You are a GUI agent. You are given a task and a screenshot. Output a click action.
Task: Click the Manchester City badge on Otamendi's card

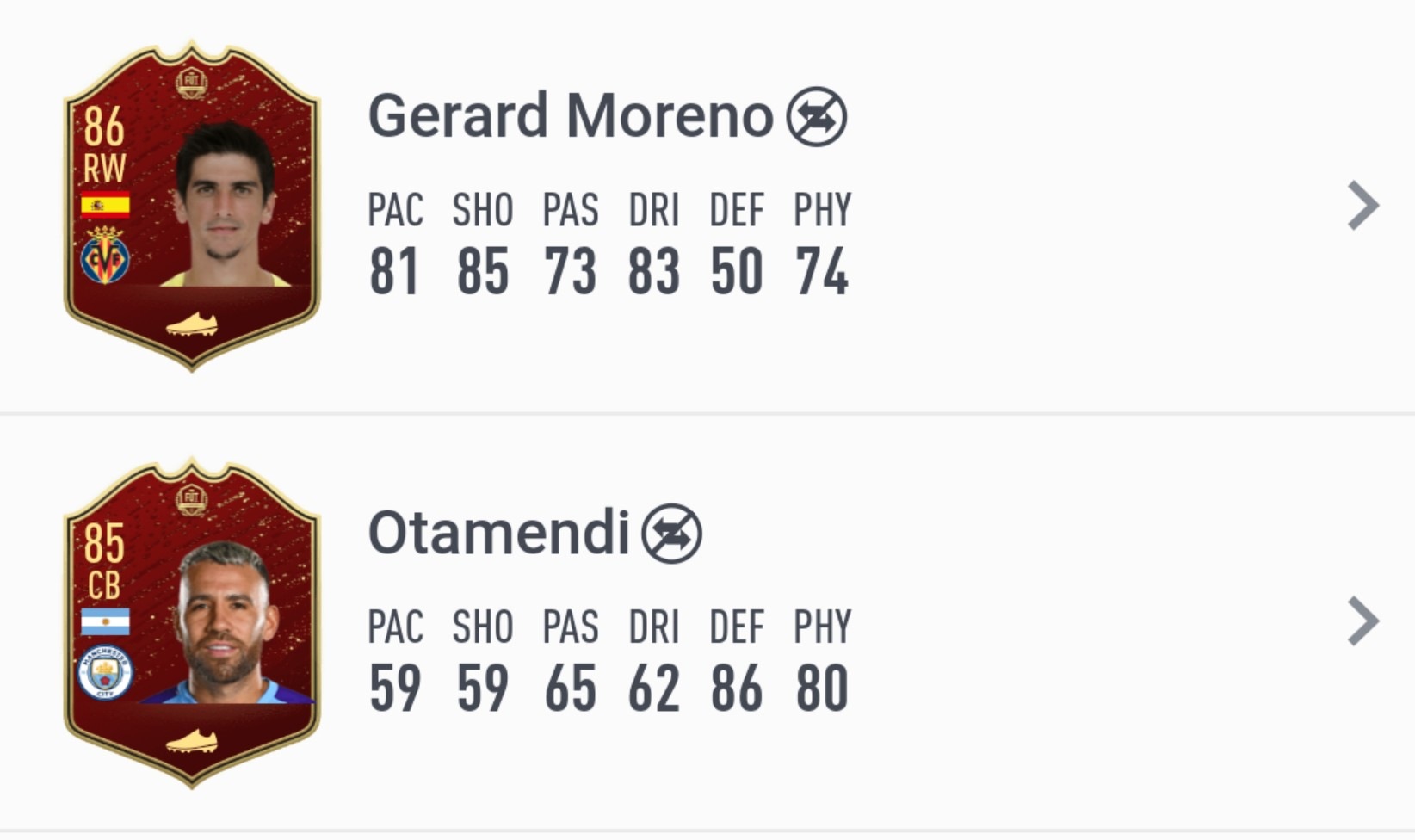(x=105, y=673)
